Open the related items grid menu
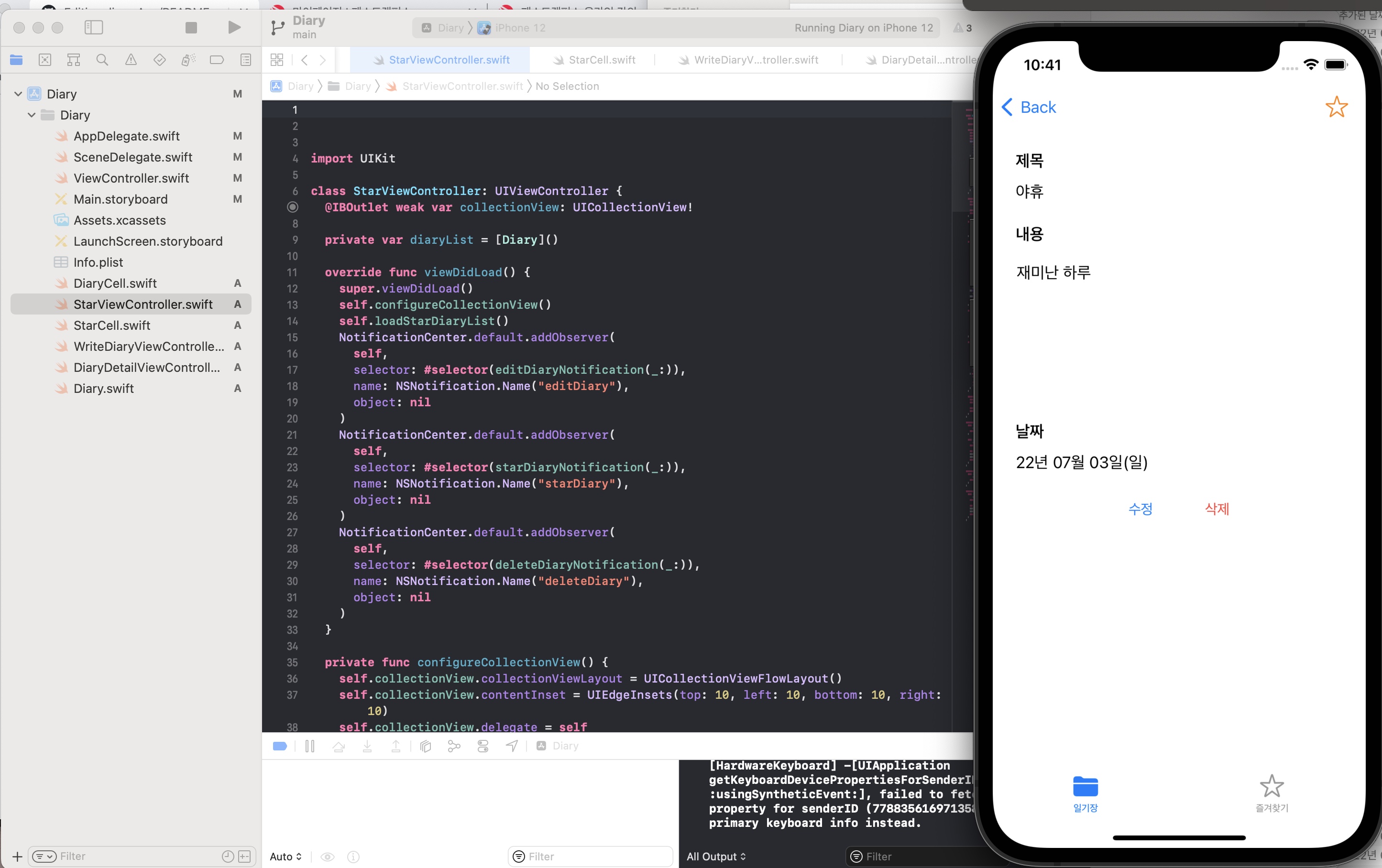The image size is (1382, 868). coord(276,60)
